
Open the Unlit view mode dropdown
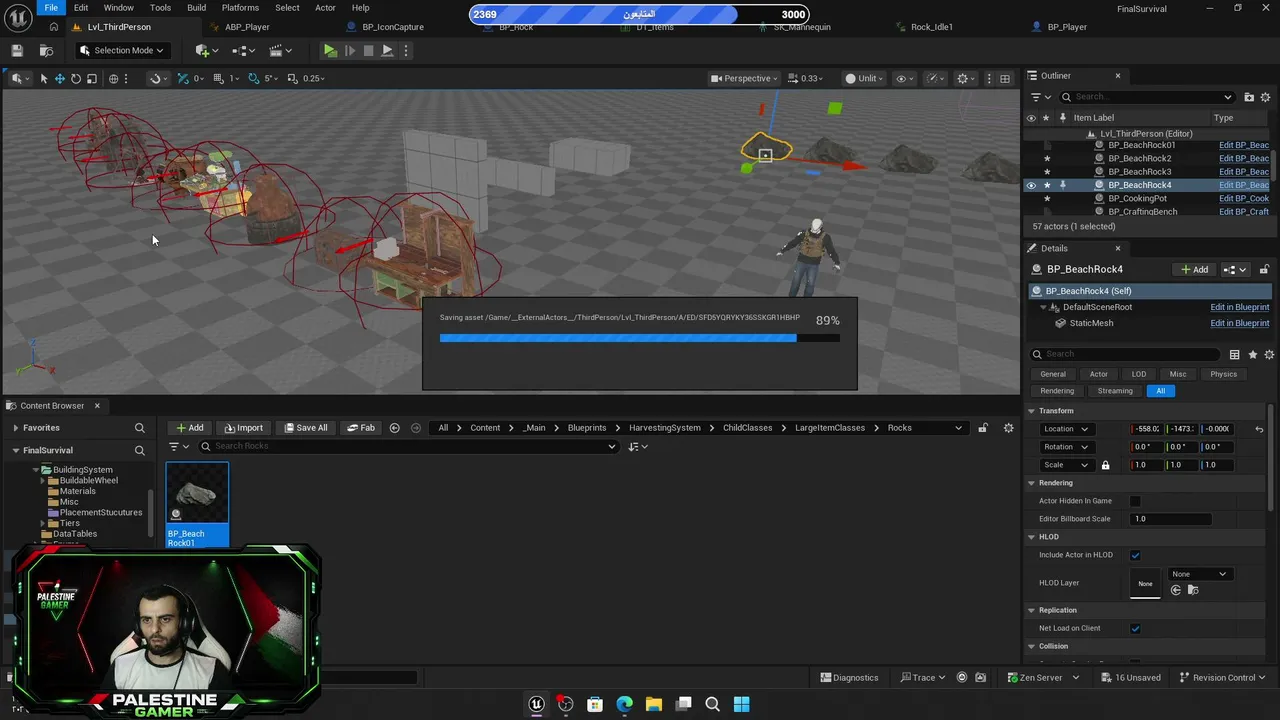point(865,78)
